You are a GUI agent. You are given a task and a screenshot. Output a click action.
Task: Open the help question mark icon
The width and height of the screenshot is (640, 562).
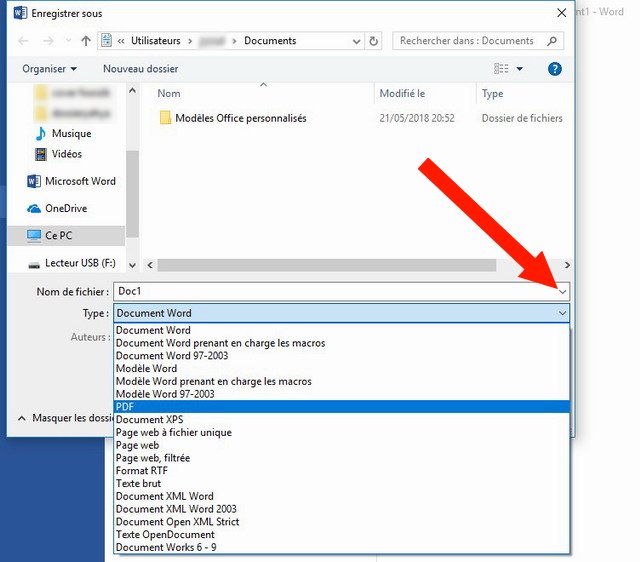coord(555,69)
